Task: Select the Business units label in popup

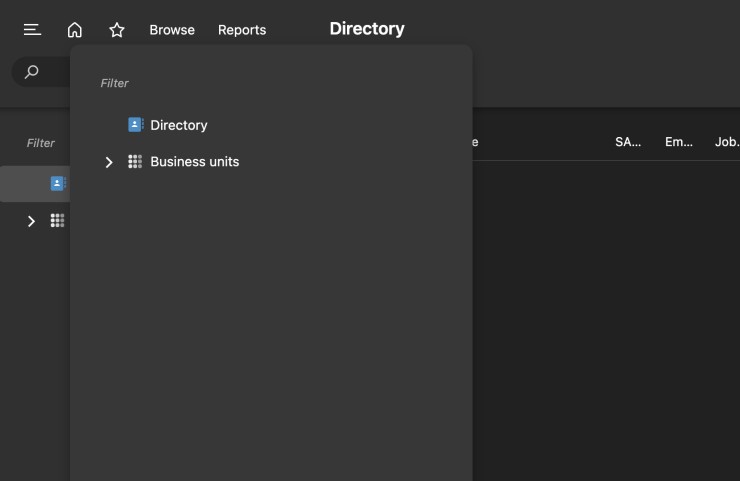Action: [194, 161]
